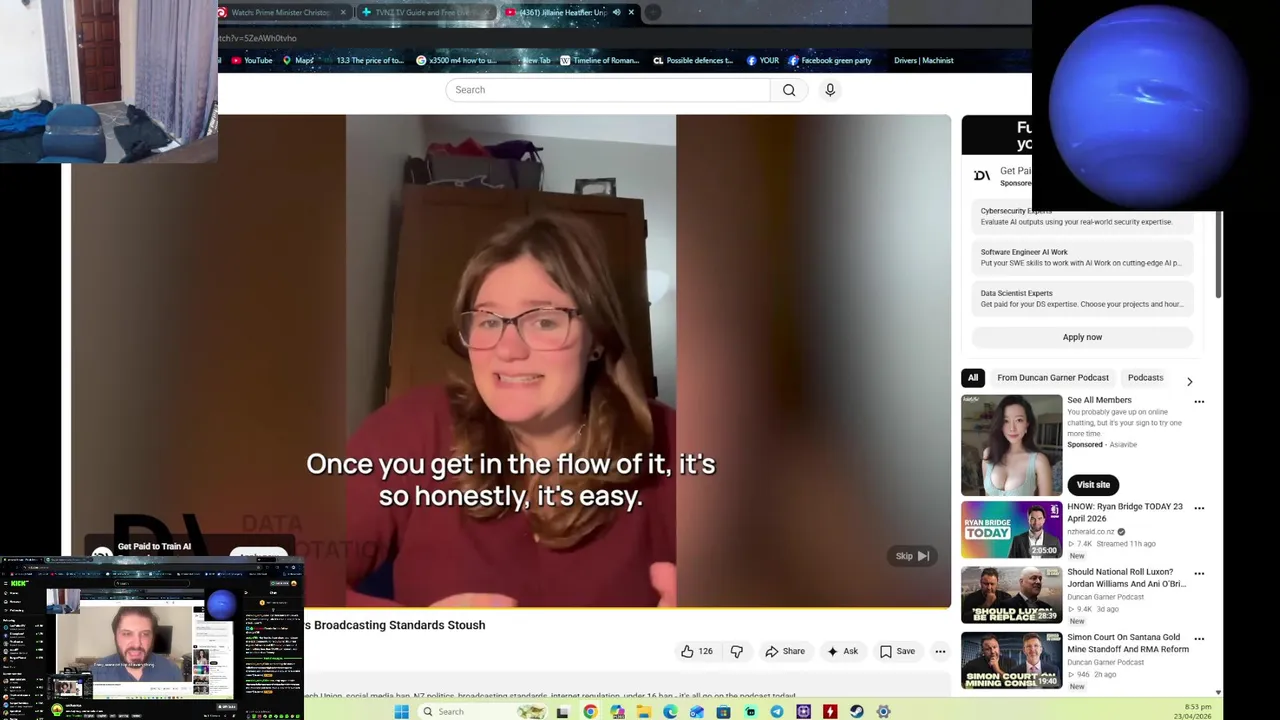Open the Cybersecurity Experts ad row
The width and height of the screenshot is (1280, 720).
point(1082,217)
